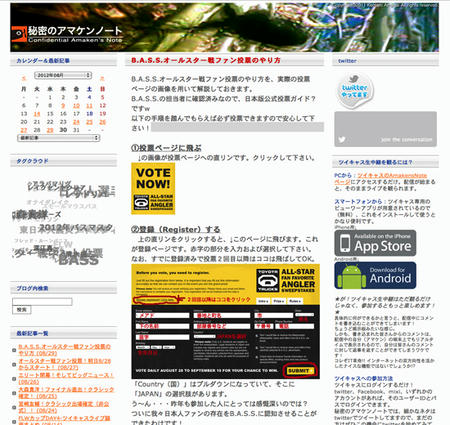Open the FLWカップDAY4 recent article link
Screen dimensions: 450x425
64,420
